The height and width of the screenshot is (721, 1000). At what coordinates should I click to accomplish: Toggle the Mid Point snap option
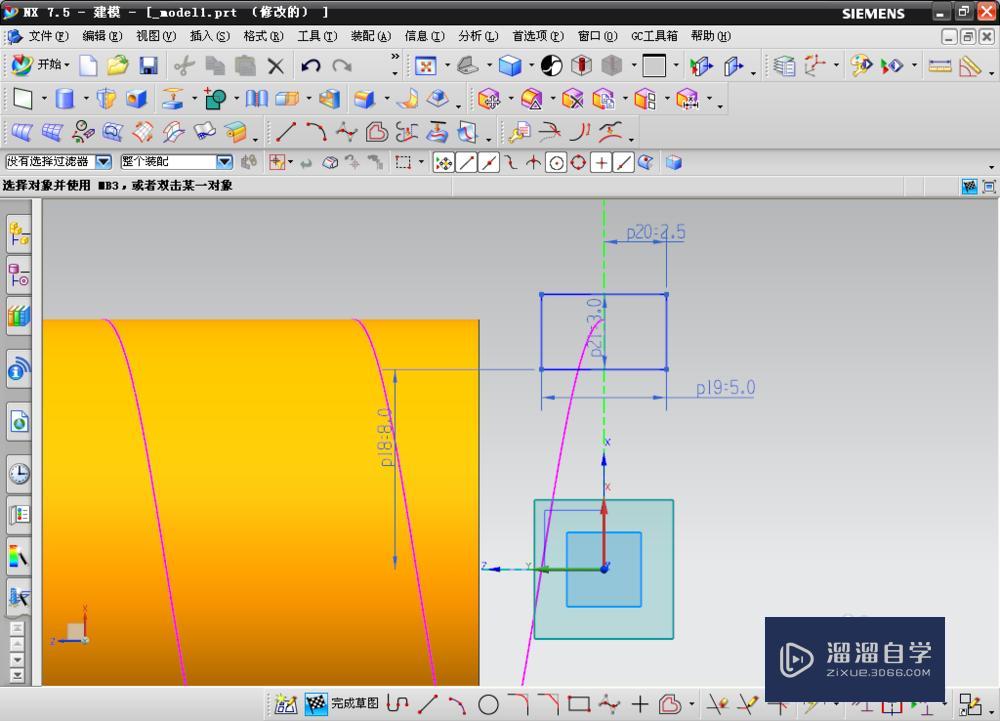coord(489,163)
